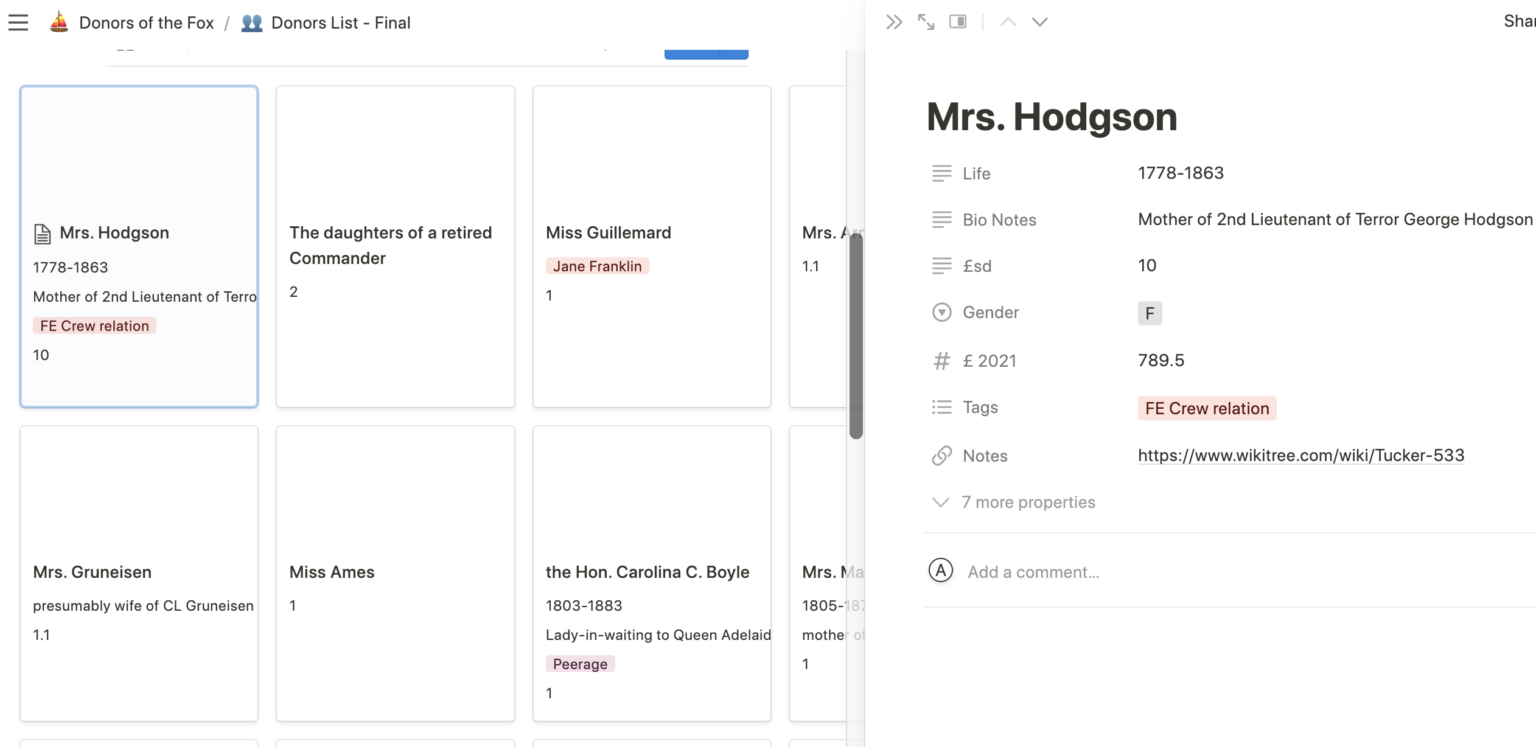This screenshot has height=747, width=1536.
Task: Click the £ 2021 number property icon
Action: [941, 361]
